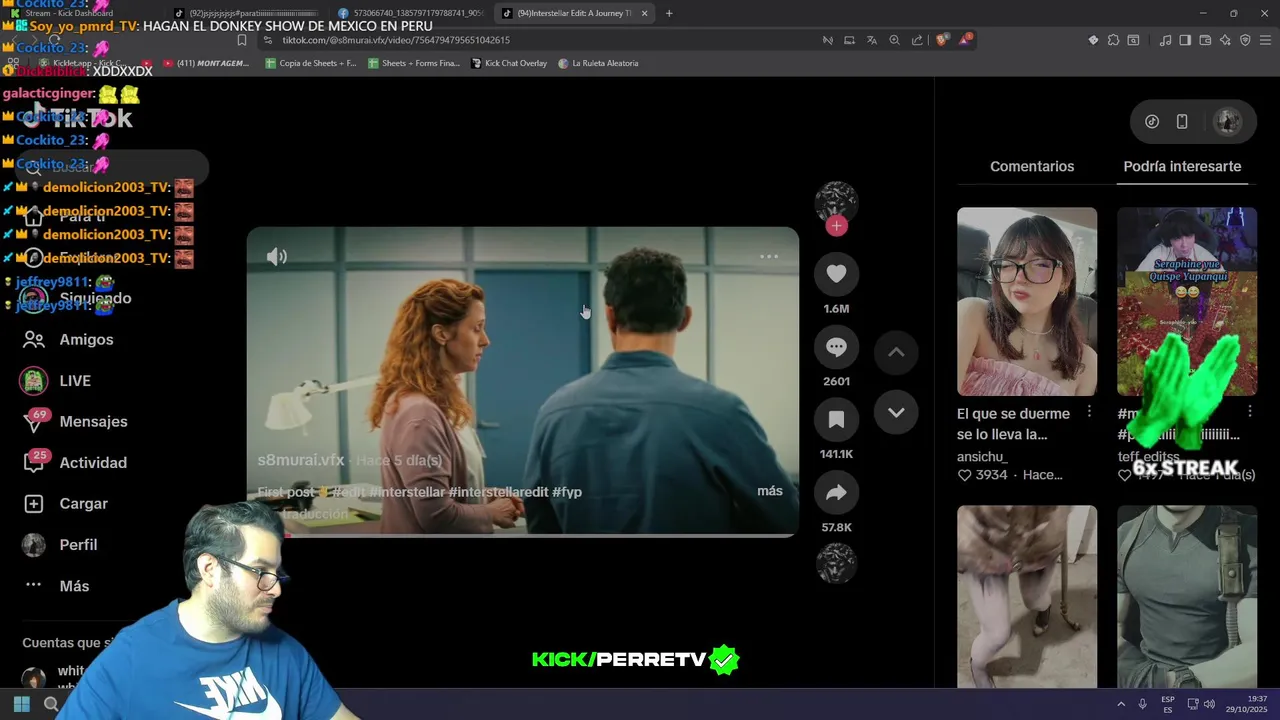Open the ansichu_ author link
1280x720 pixels.
point(982,456)
